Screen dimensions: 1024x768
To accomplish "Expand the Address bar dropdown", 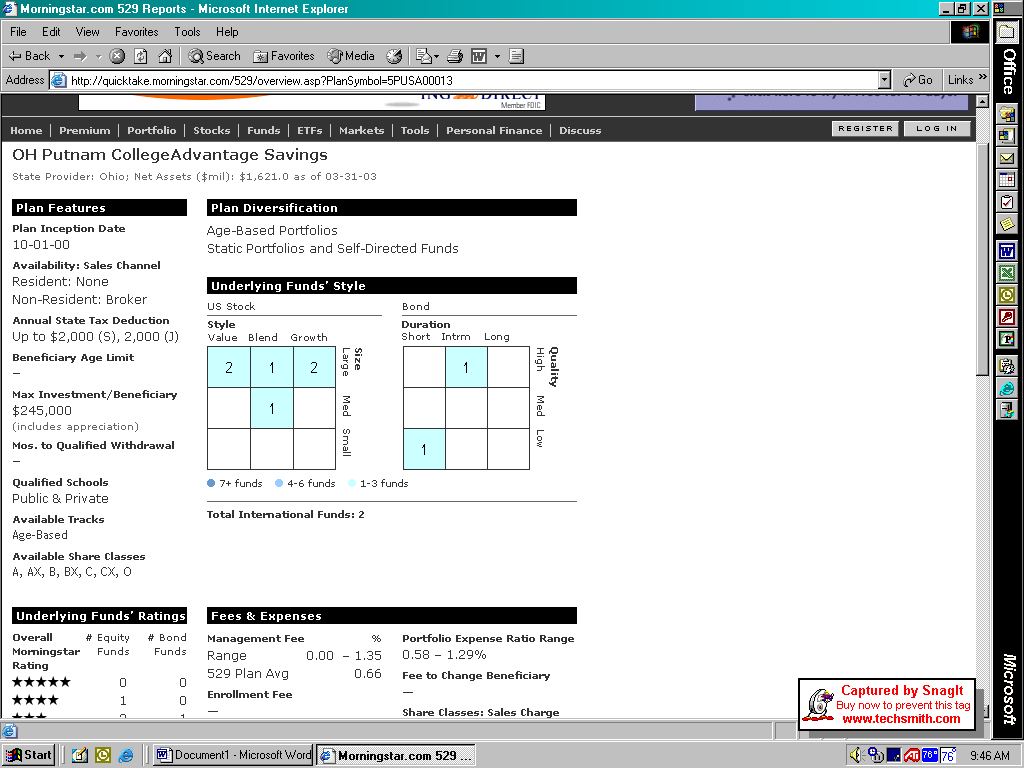I will click(x=884, y=80).
